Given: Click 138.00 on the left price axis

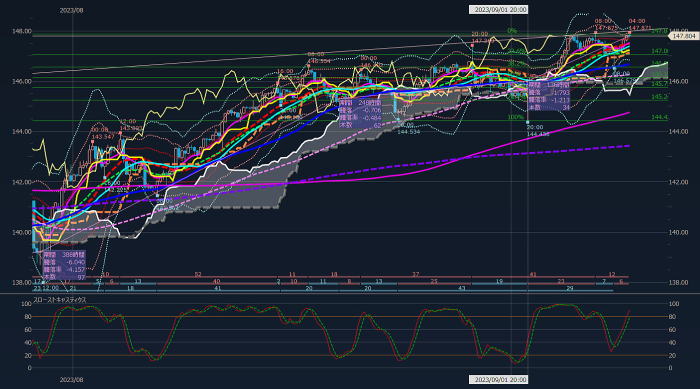Looking at the screenshot, I should [21, 282].
